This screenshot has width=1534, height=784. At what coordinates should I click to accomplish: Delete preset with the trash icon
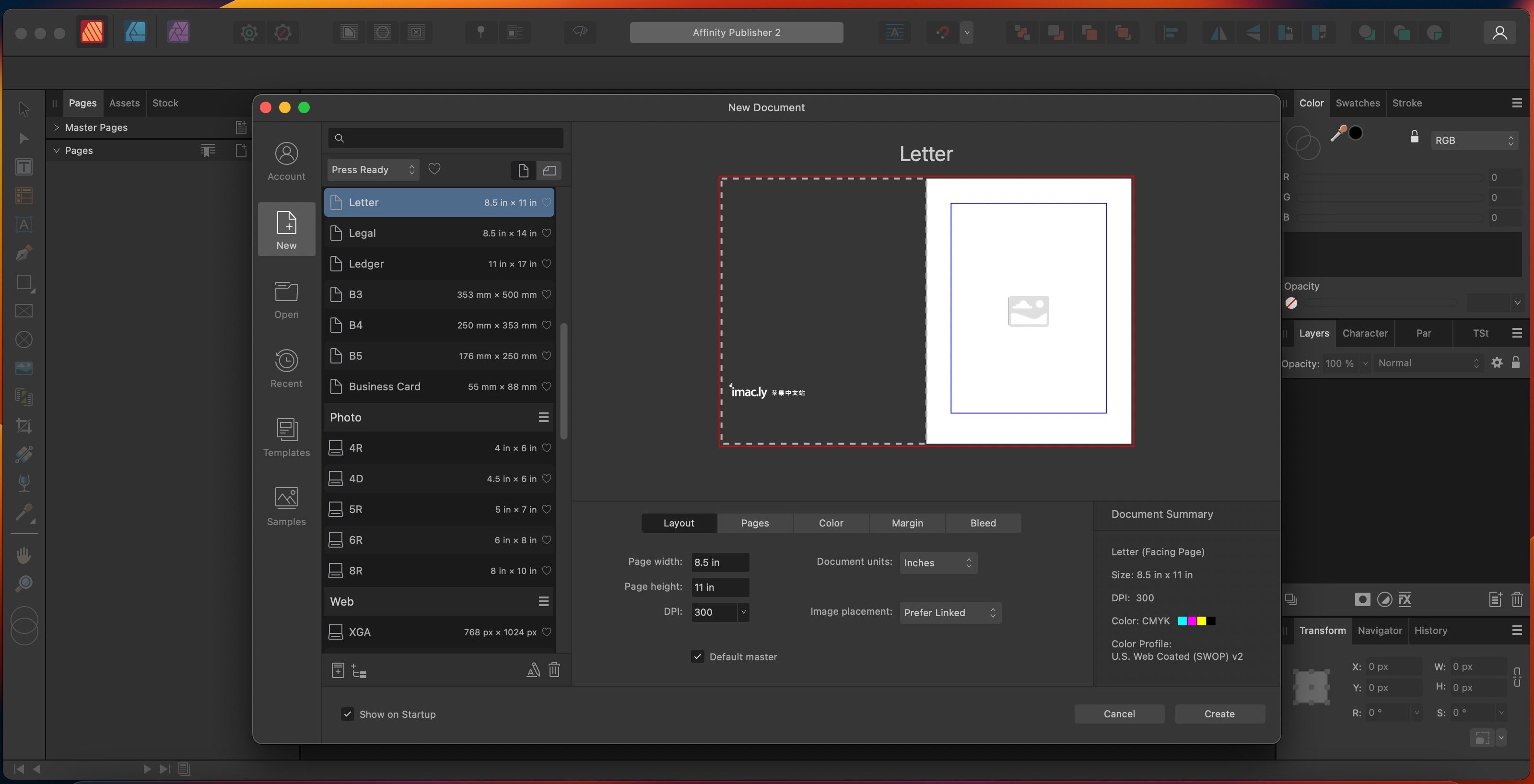coord(554,670)
